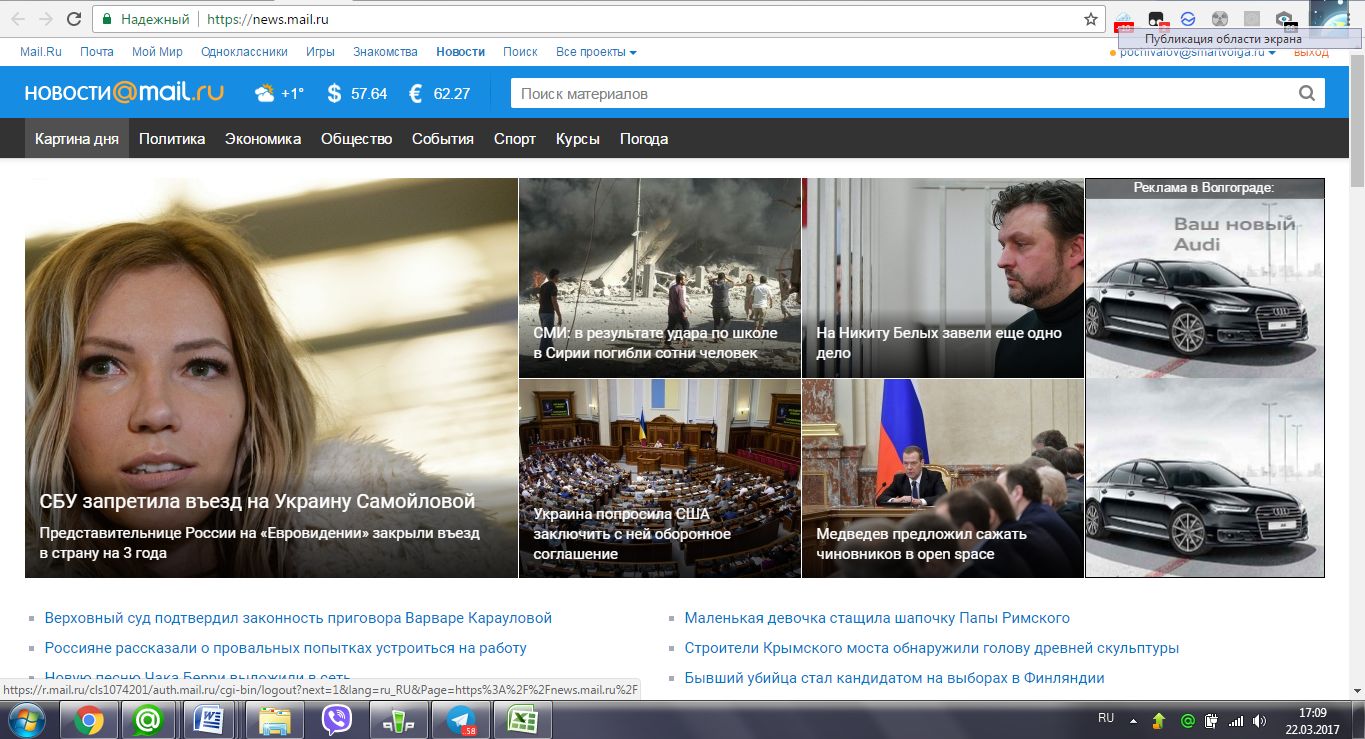
Task: Open the 'Маленькая девочка' Pope cap headline
Action: click(x=877, y=618)
